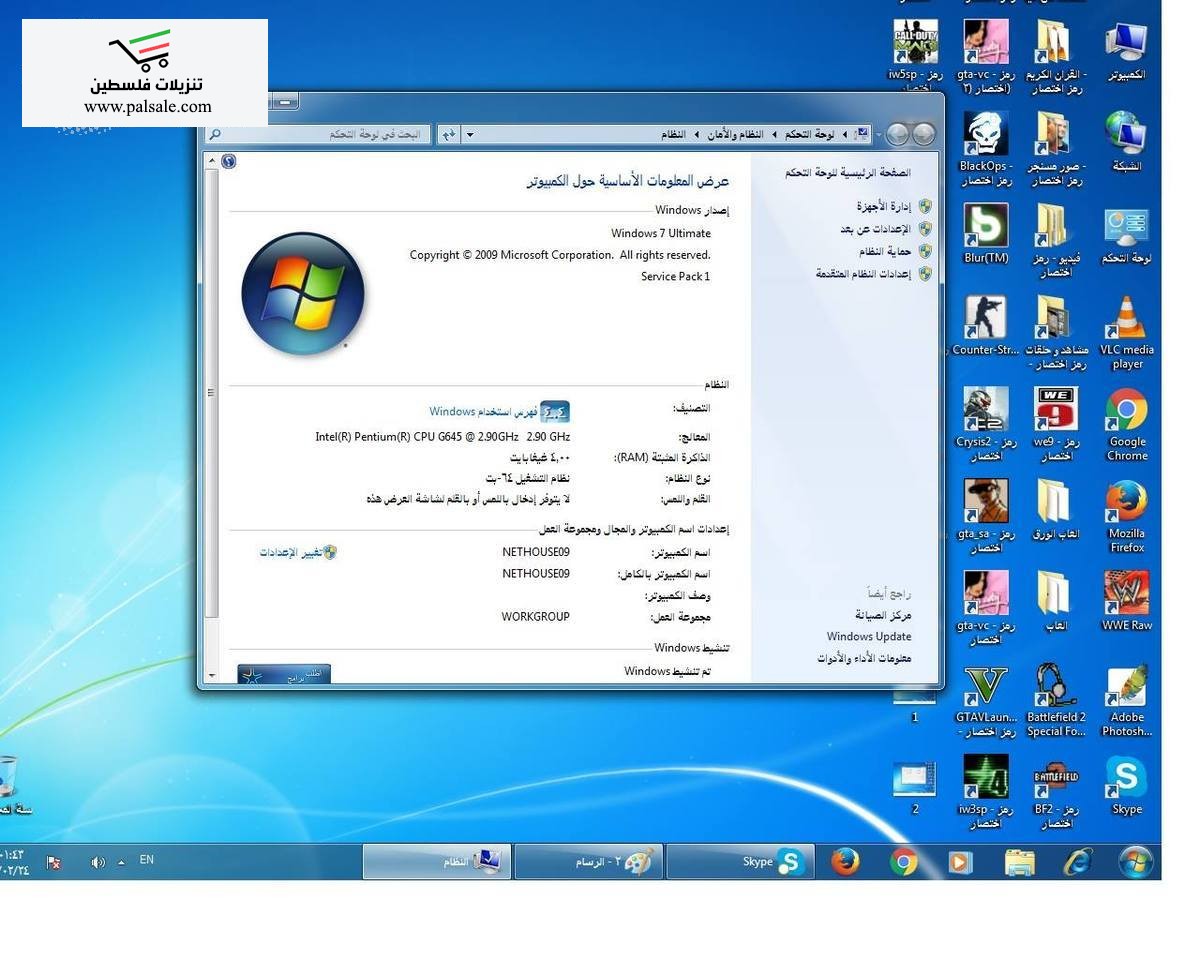Show hidden system tray icons arrow
The width and height of the screenshot is (1200, 960).
122,862
